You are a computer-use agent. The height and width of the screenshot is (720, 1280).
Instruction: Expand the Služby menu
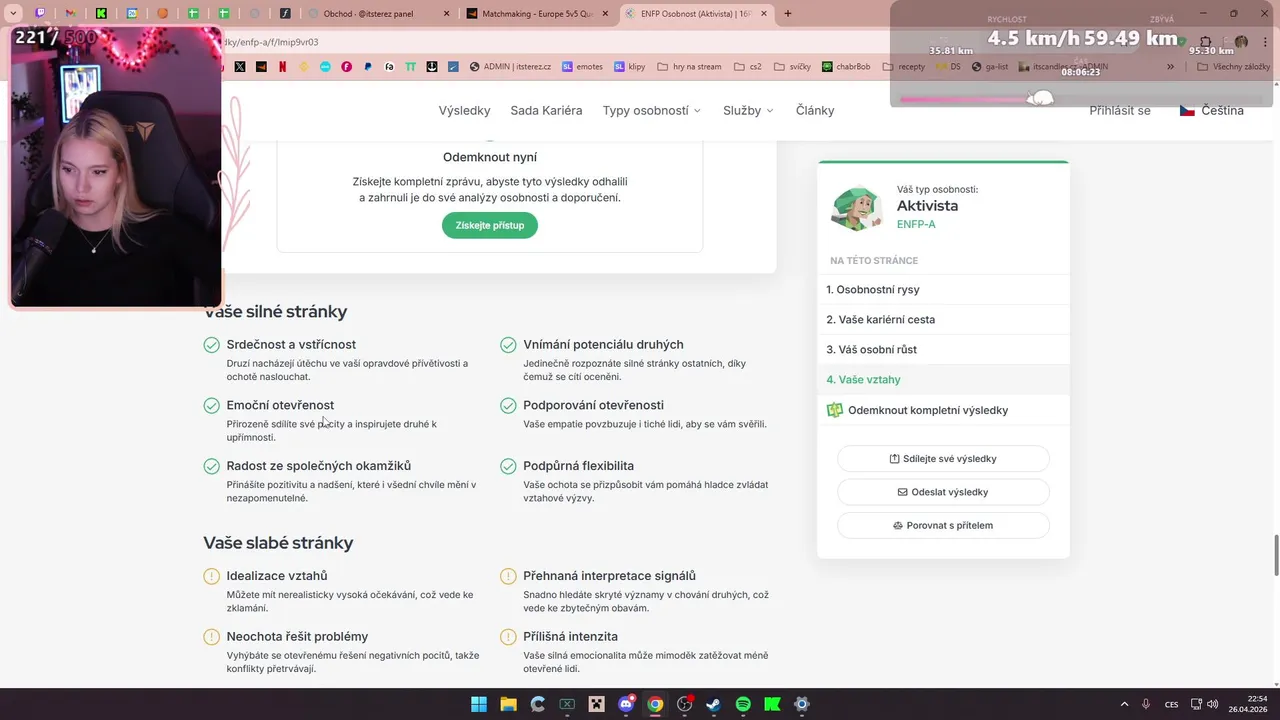point(748,110)
